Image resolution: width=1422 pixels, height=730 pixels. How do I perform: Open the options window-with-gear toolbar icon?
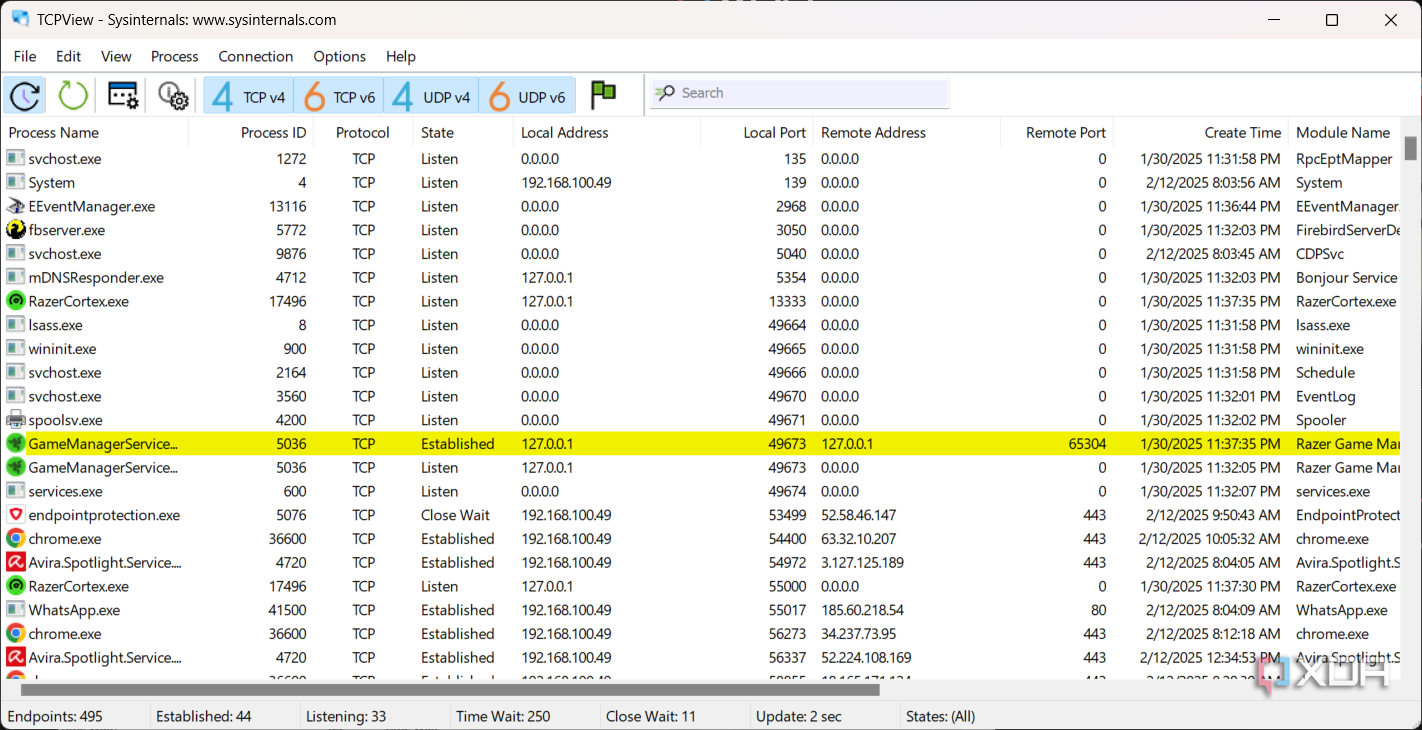click(123, 95)
